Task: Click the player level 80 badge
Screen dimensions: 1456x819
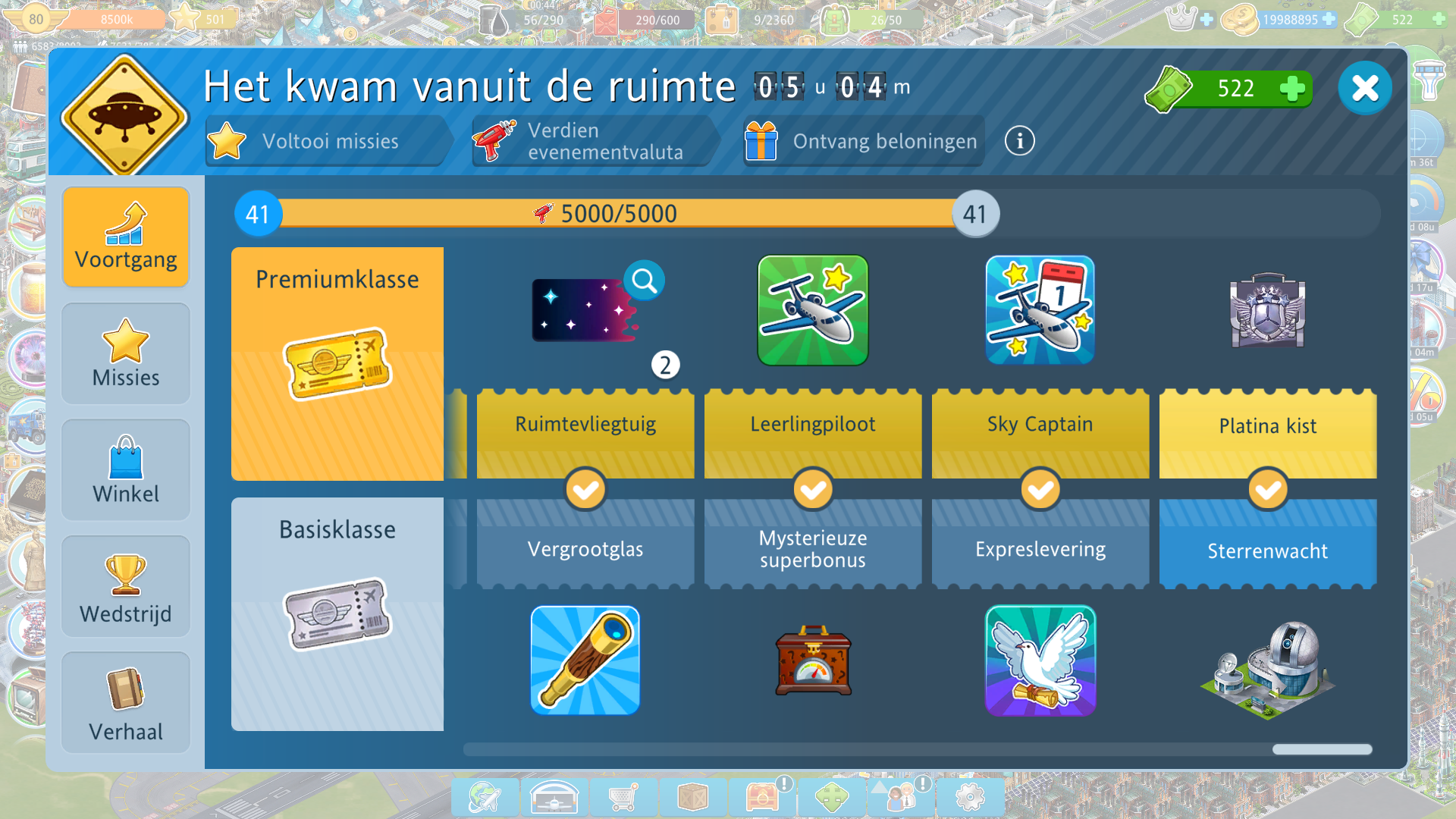Action: [x=36, y=19]
